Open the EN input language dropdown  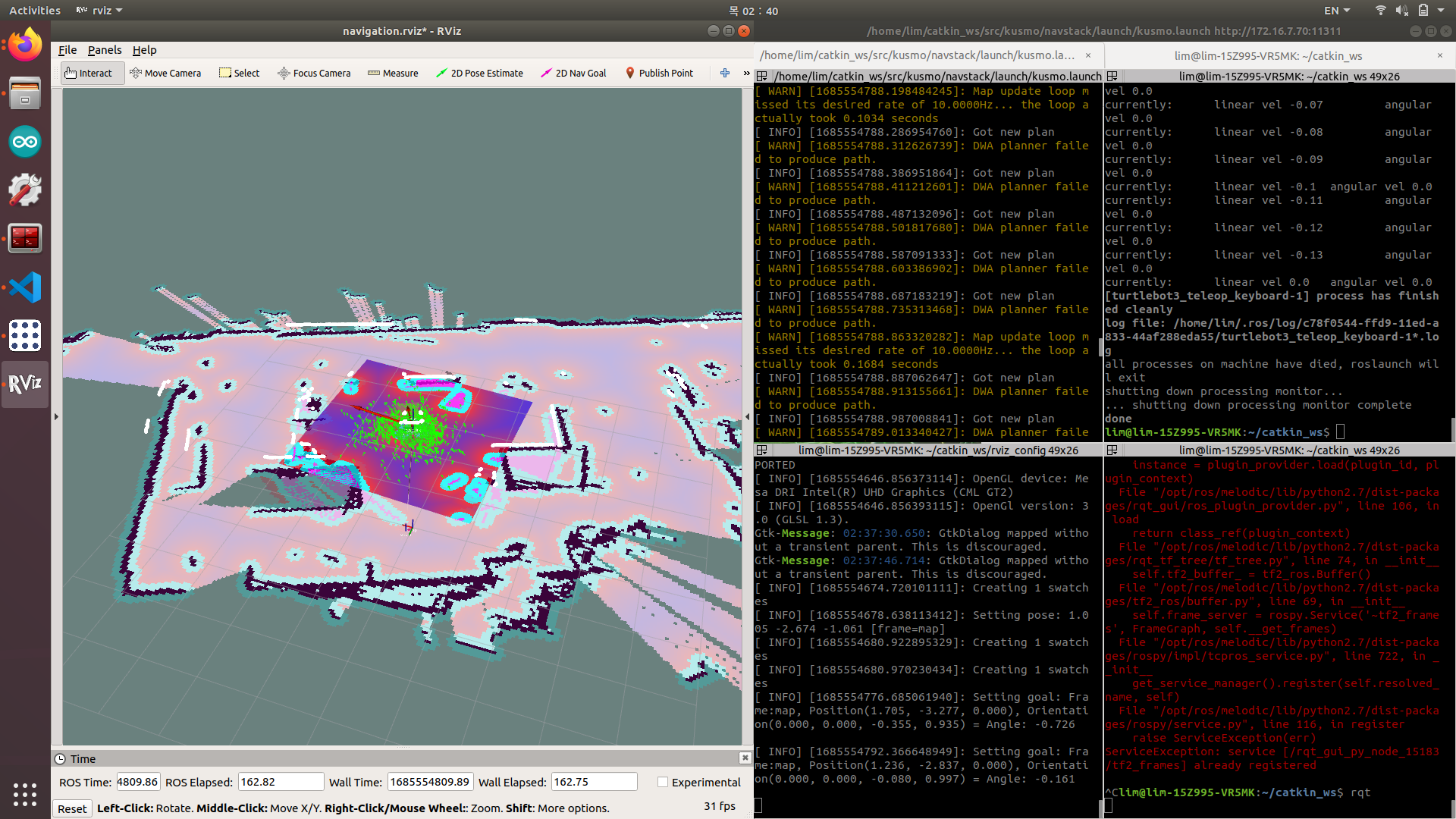[1336, 11]
